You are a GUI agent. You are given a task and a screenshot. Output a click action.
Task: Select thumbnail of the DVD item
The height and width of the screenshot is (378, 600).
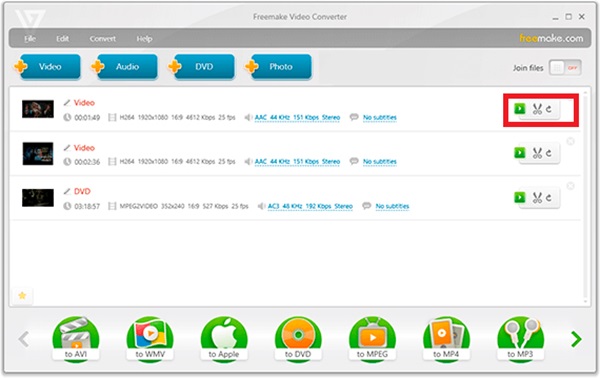click(x=38, y=198)
